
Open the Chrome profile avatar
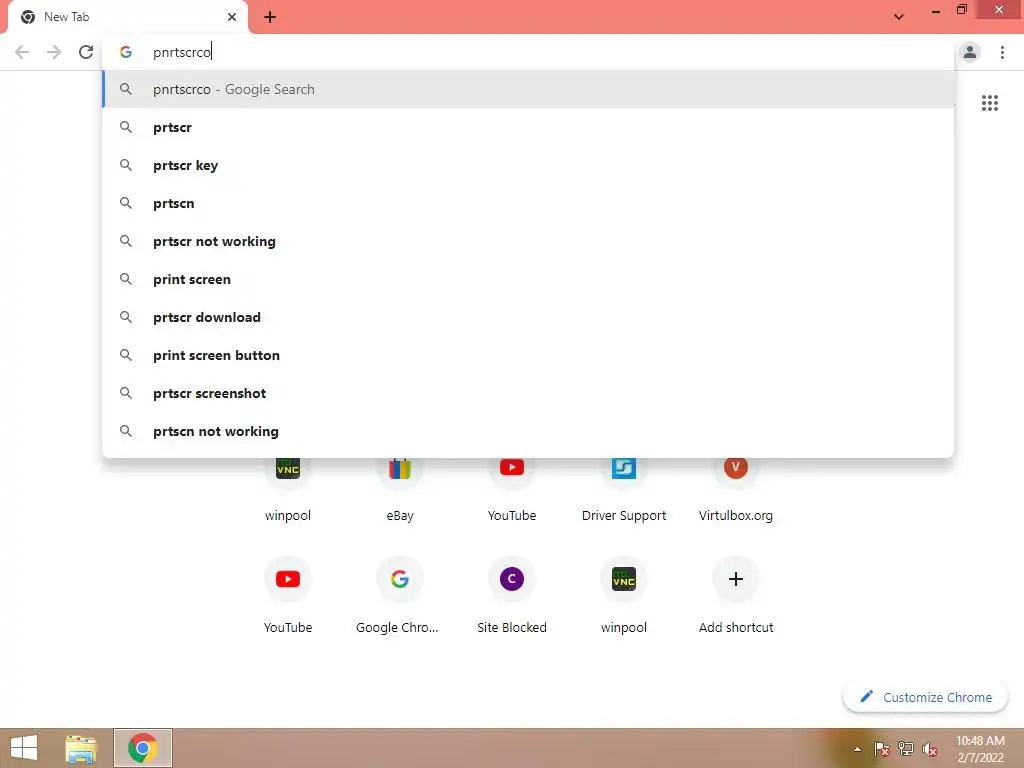(x=970, y=52)
